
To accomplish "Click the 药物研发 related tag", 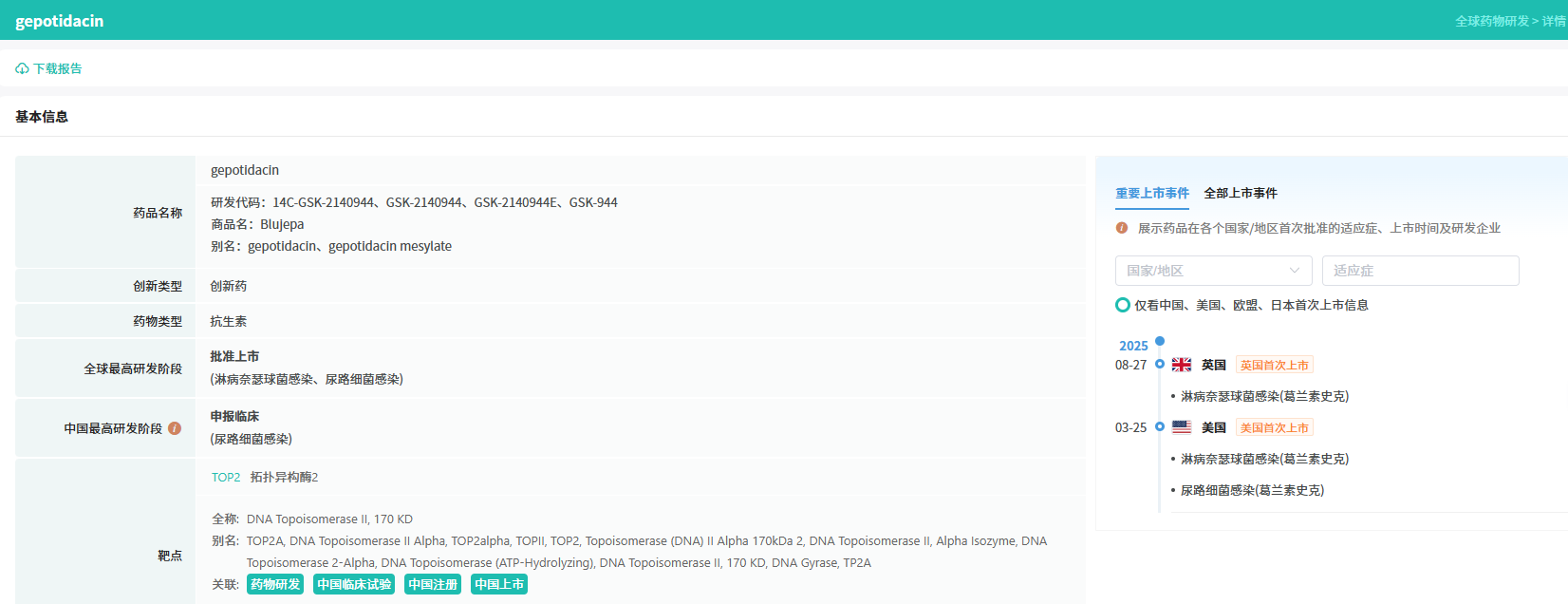I will tap(275, 584).
